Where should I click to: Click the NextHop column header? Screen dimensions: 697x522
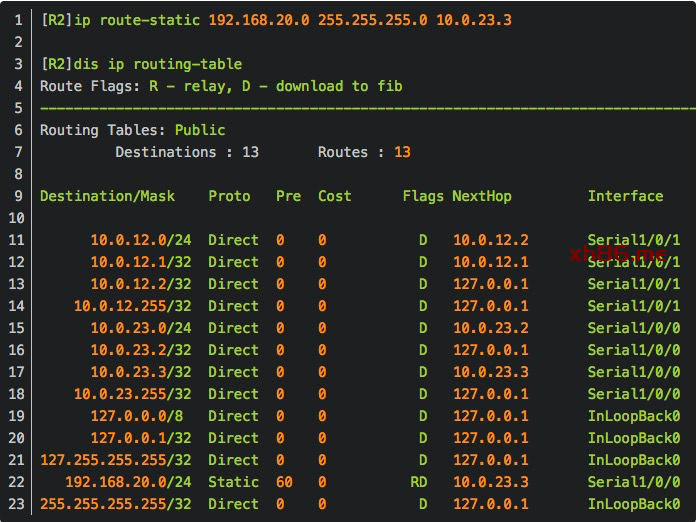pos(481,196)
